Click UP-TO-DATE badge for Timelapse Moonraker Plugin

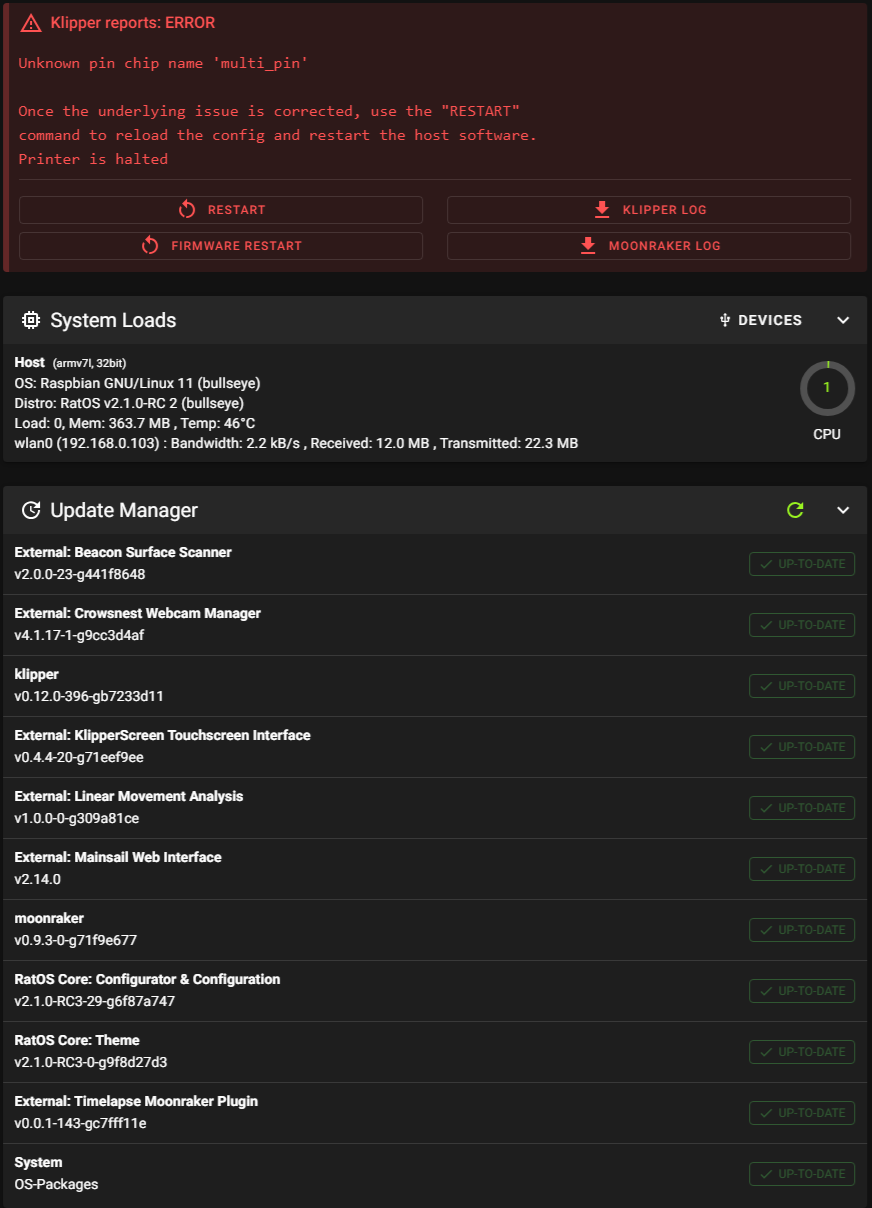pos(802,1113)
